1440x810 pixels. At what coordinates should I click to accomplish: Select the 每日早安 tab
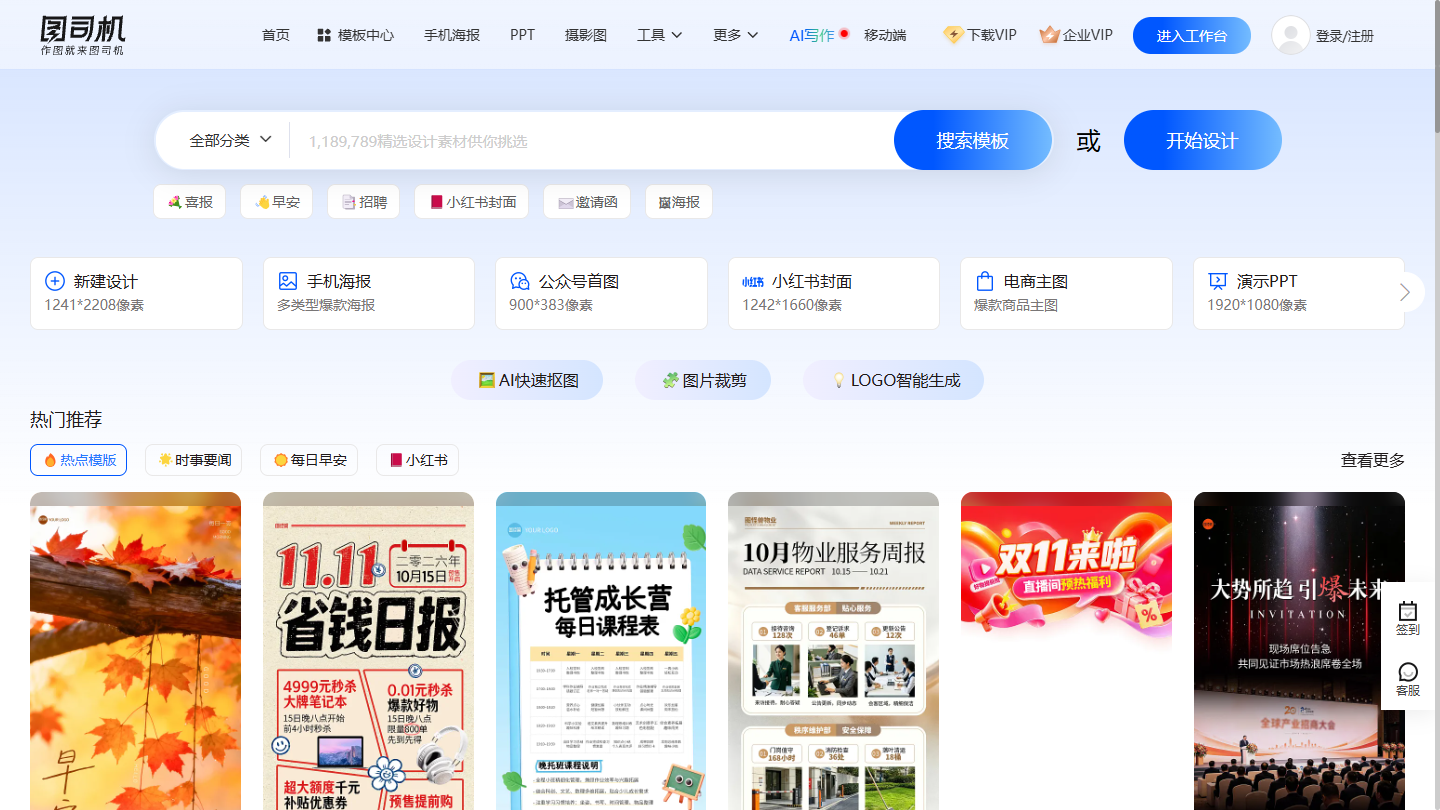[310, 460]
